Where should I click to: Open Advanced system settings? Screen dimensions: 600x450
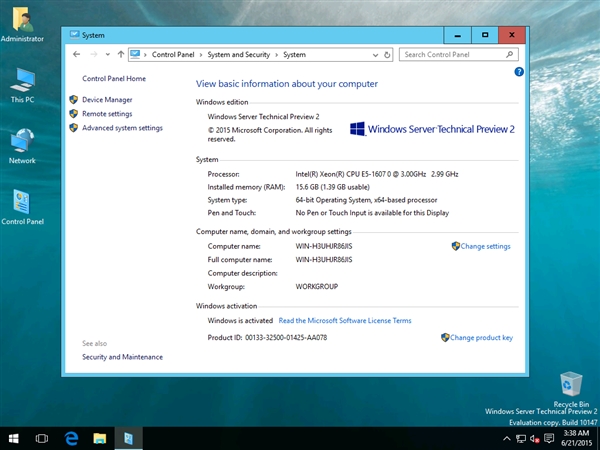click(x=122, y=128)
